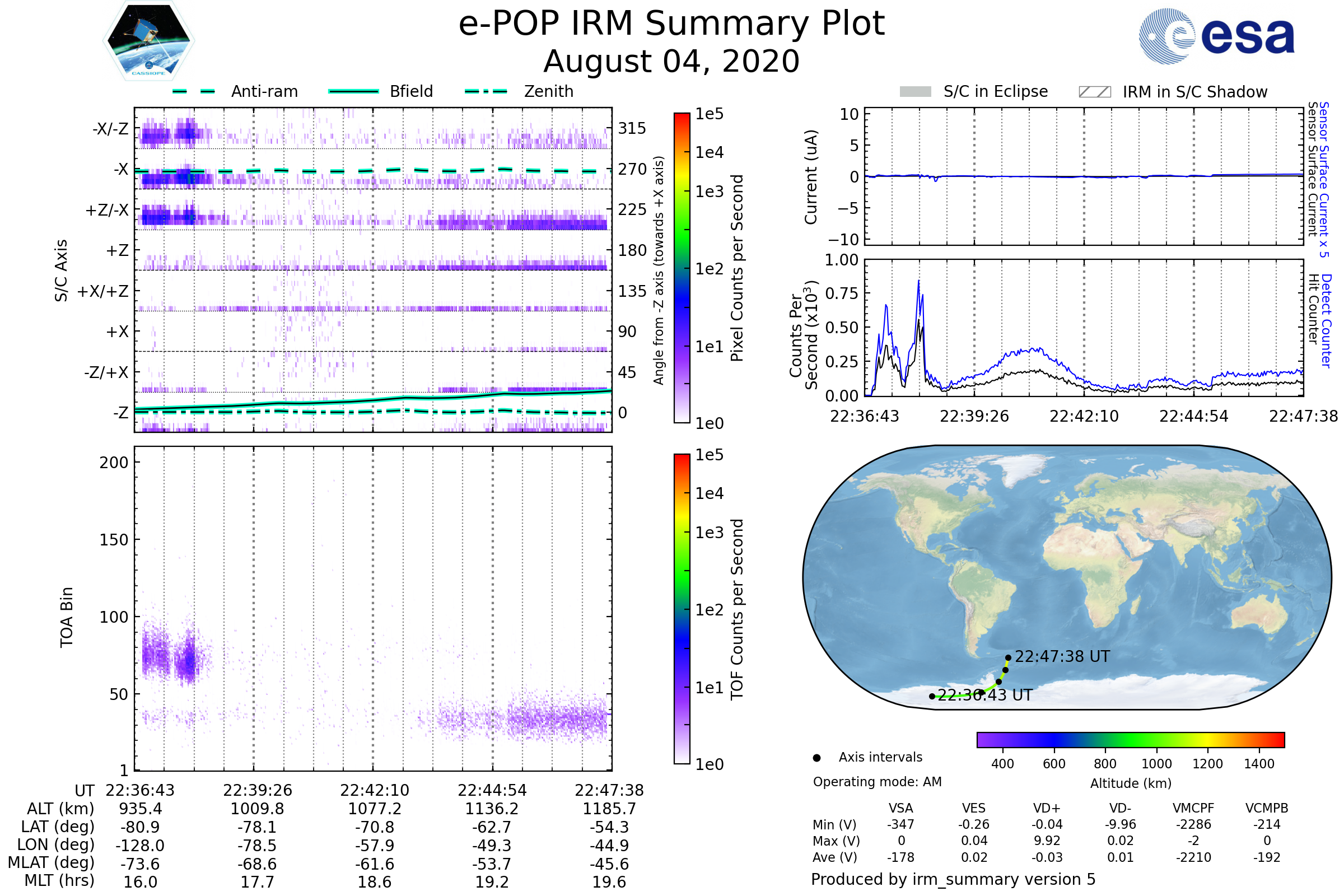Click the hatched IRM in S/C Shadow swatch
Viewport: 1344px width, 896px height.
coord(1094,92)
